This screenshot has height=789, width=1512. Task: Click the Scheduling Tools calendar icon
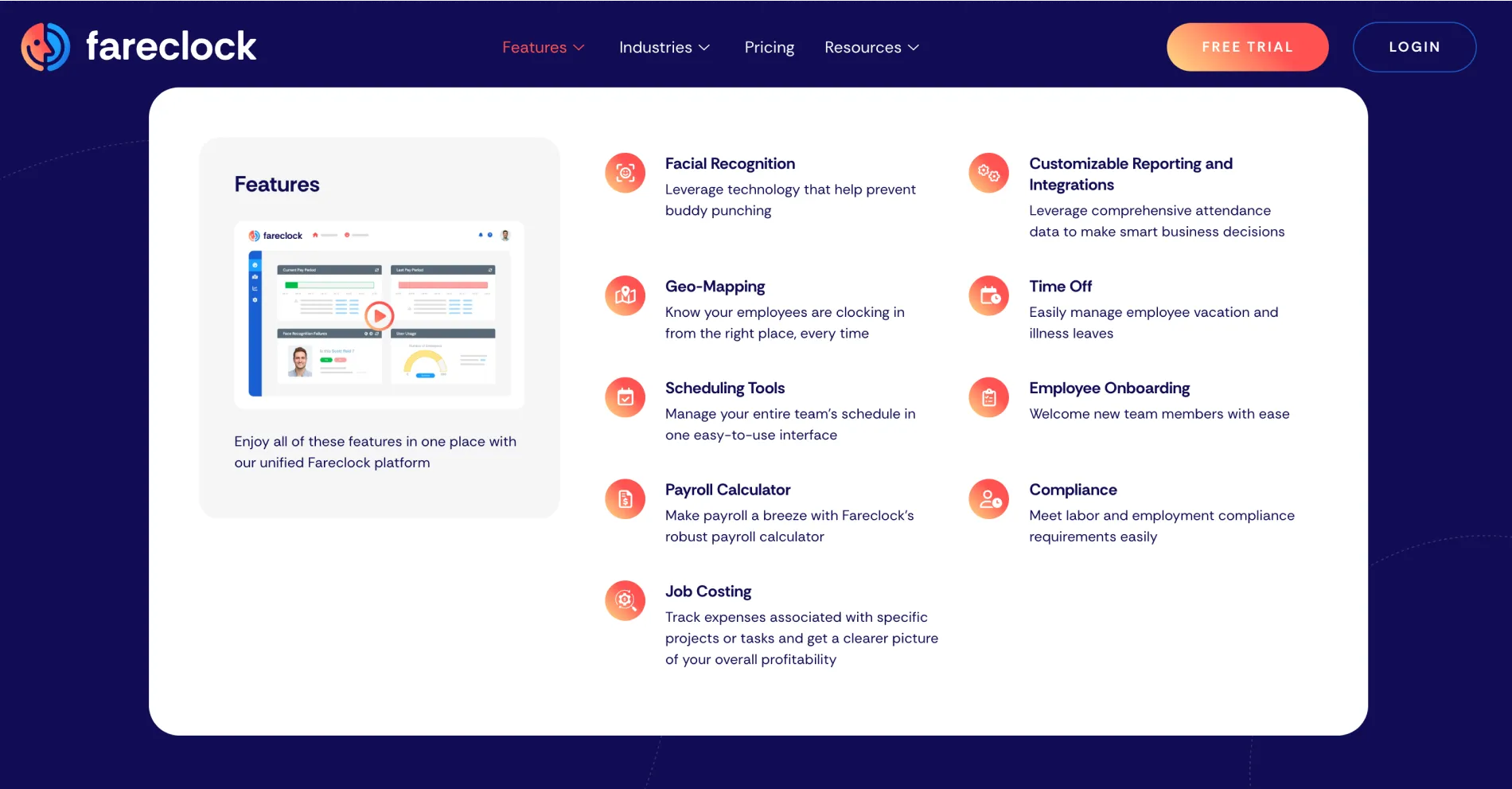point(625,397)
